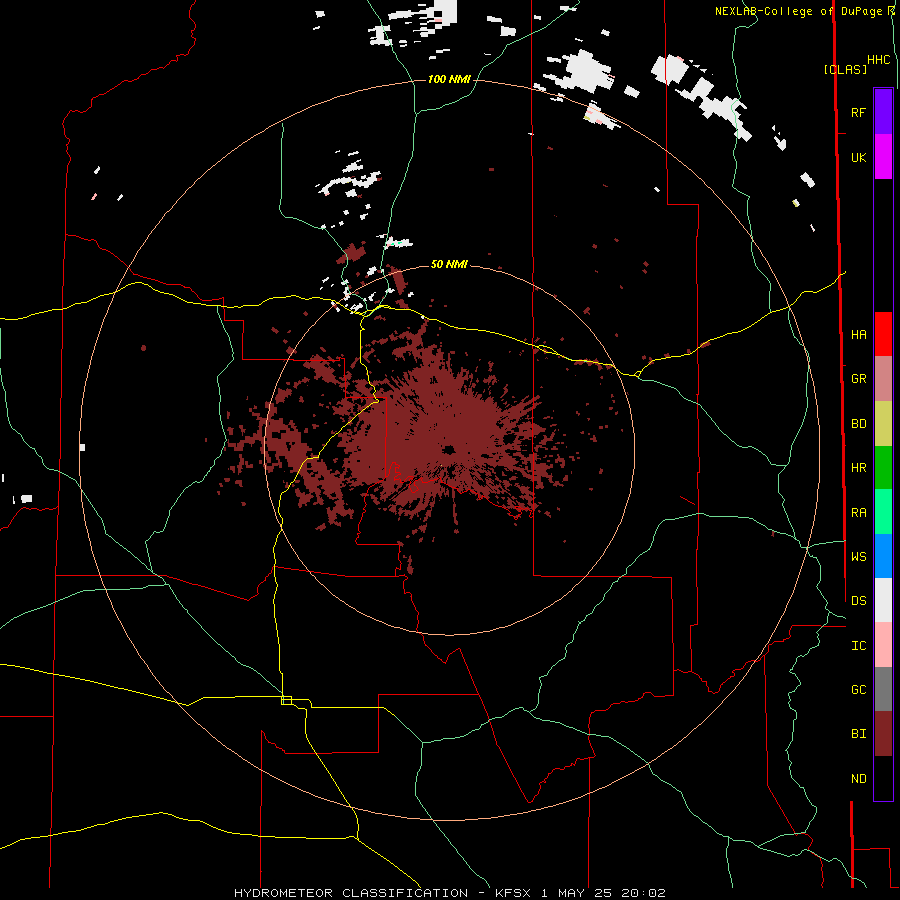Click the UK legend label text
900x900 pixels.
point(859,158)
